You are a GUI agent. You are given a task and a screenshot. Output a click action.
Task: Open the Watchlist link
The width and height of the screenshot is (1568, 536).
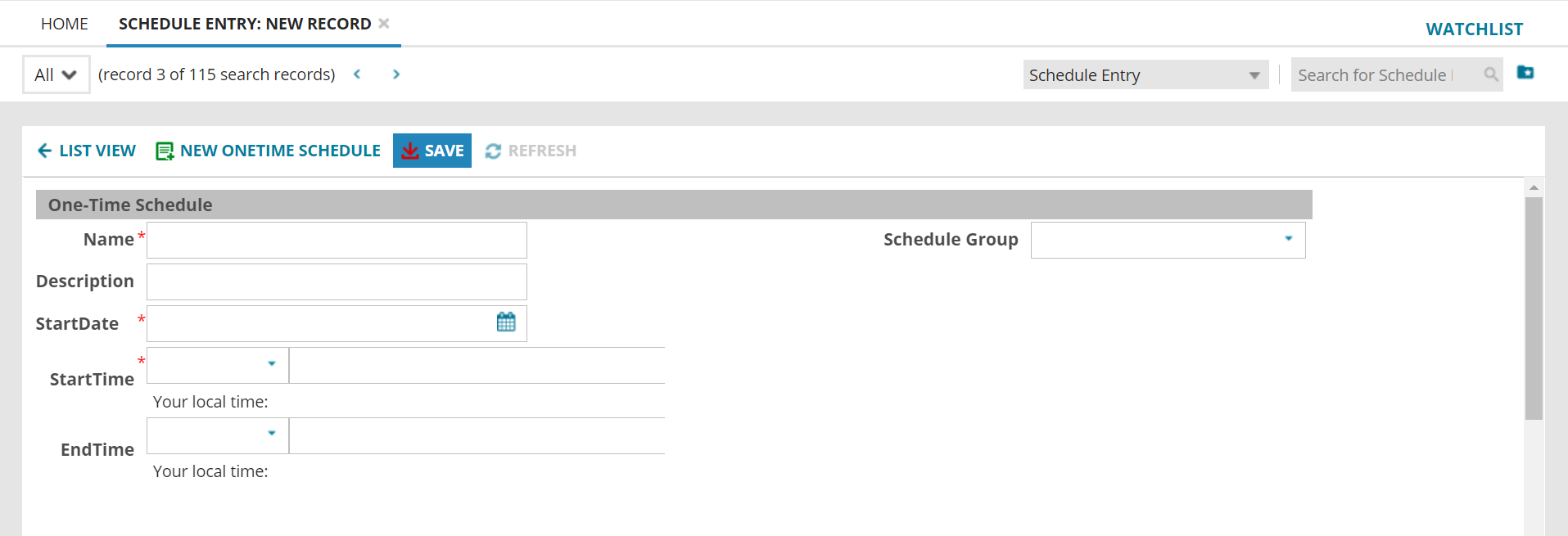pos(1474,29)
